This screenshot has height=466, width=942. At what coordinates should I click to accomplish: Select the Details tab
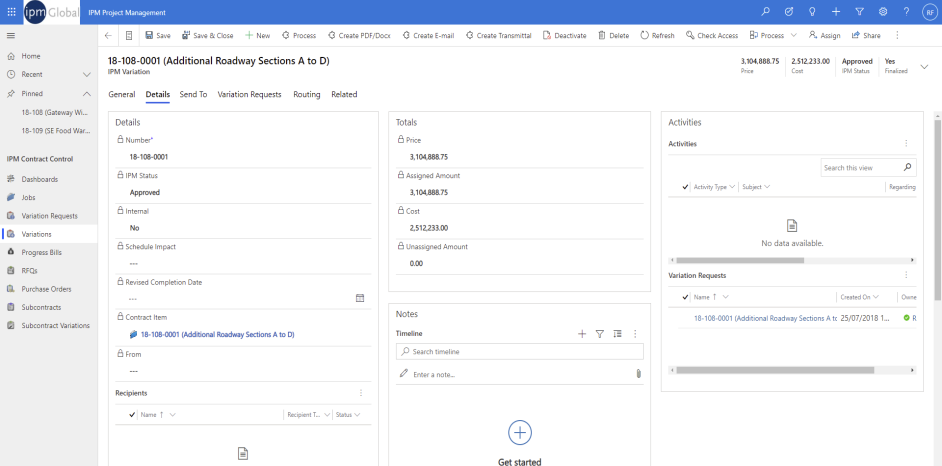(x=158, y=94)
